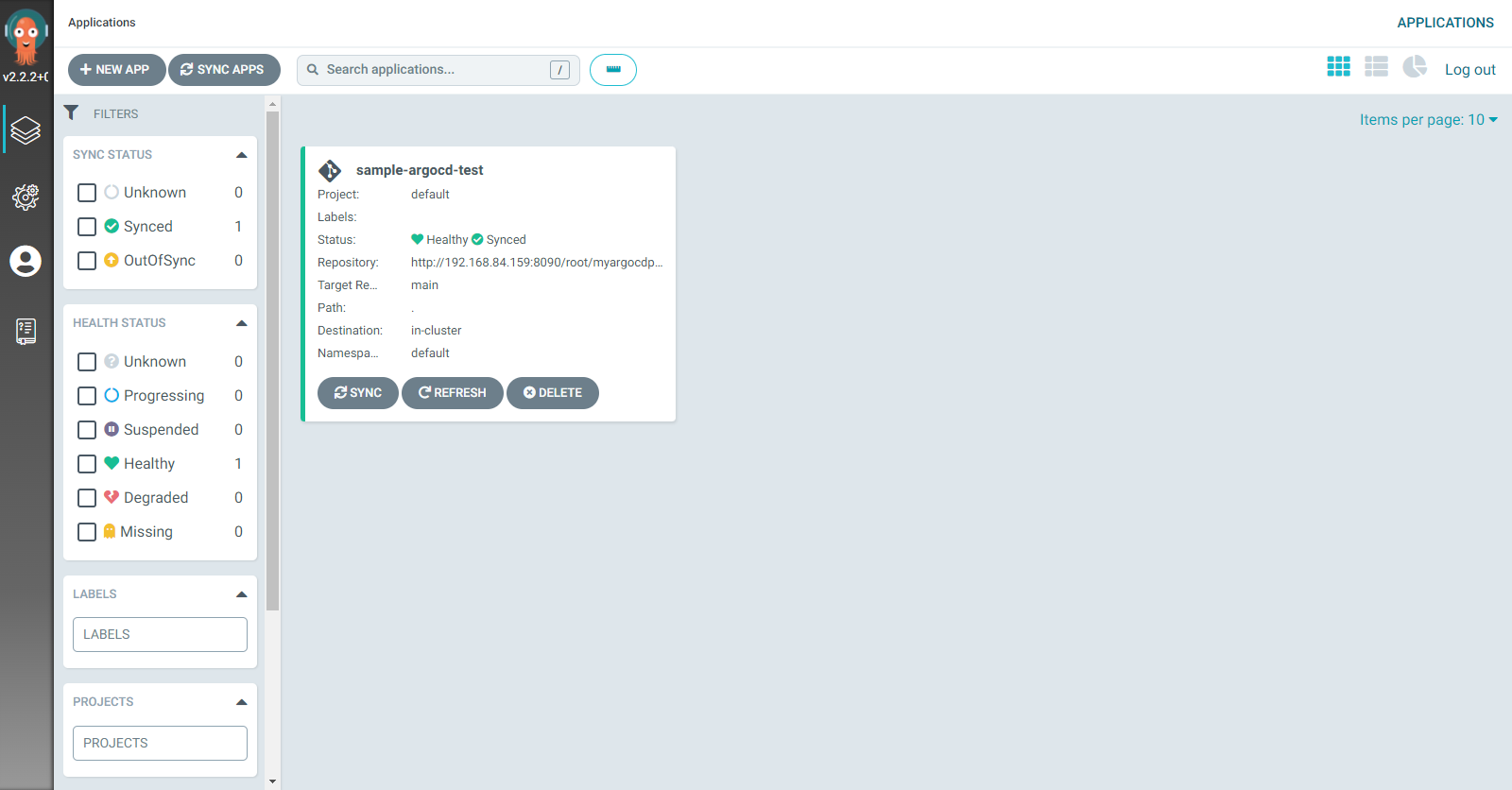Switch to summary pie chart view
This screenshot has height=790, width=1512.
click(x=1415, y=66)
